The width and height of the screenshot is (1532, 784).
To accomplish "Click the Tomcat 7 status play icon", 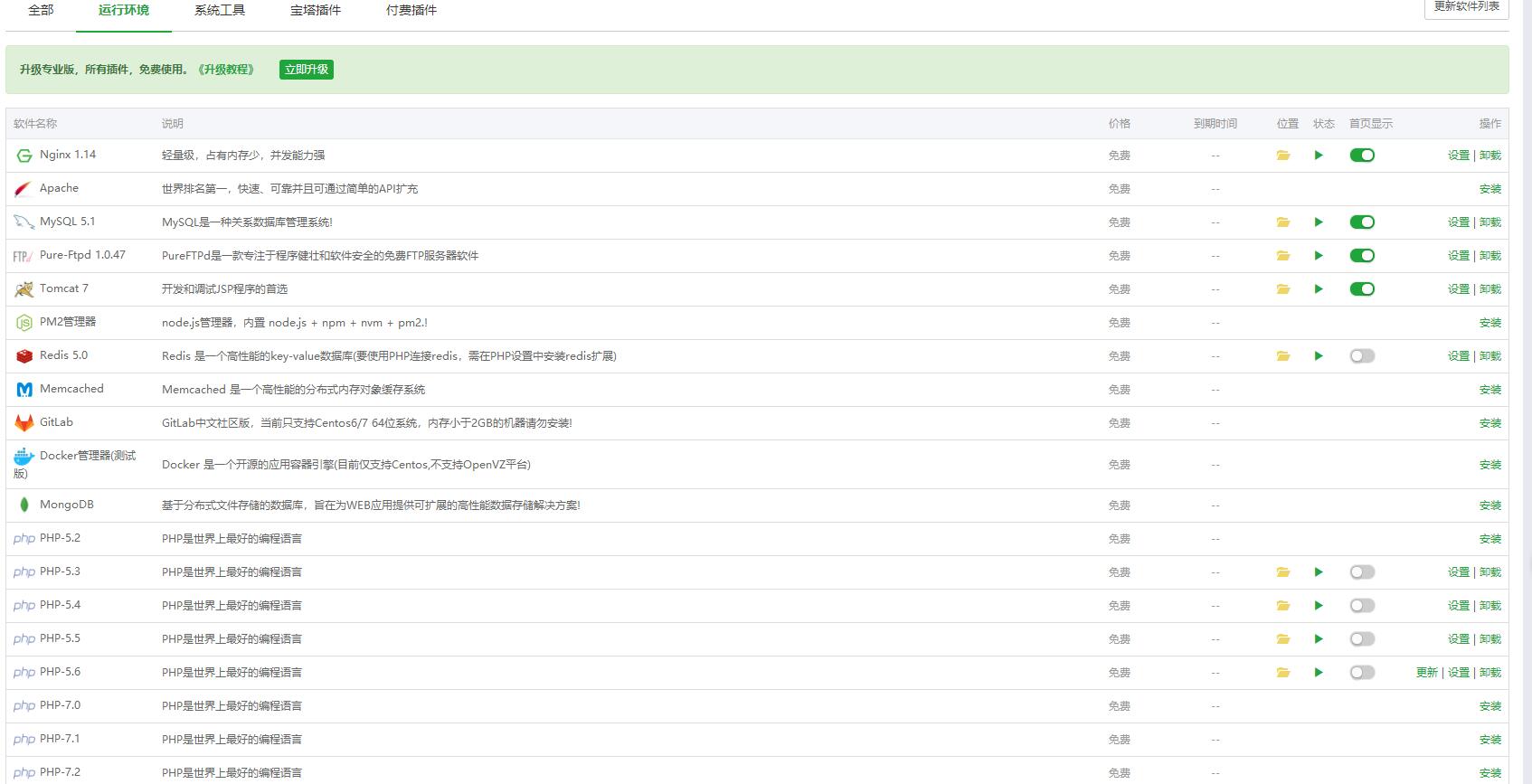I will click(1319, 289).
